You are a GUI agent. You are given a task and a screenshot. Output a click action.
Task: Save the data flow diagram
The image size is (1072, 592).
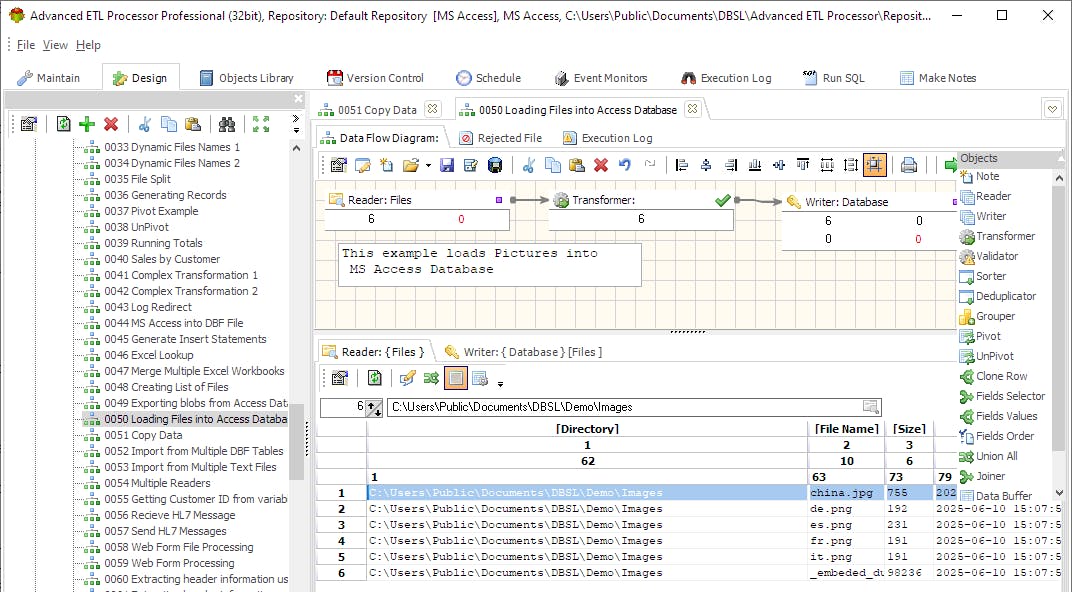click(446, 165)
